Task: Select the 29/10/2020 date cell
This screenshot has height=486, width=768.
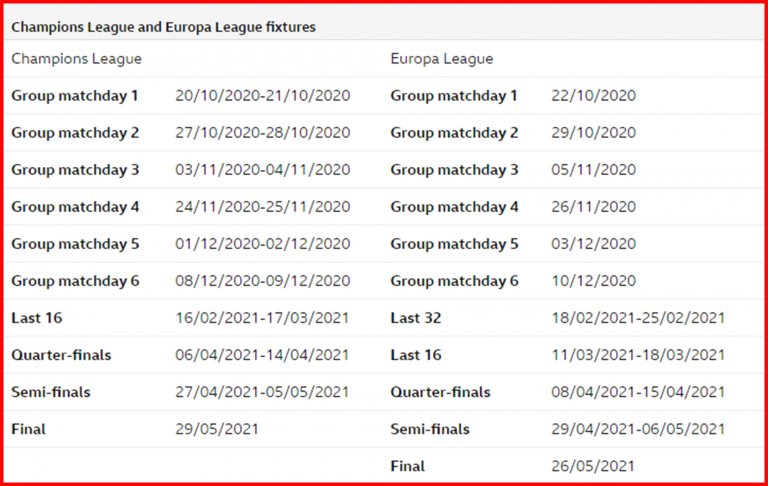Action: point(593,133)
